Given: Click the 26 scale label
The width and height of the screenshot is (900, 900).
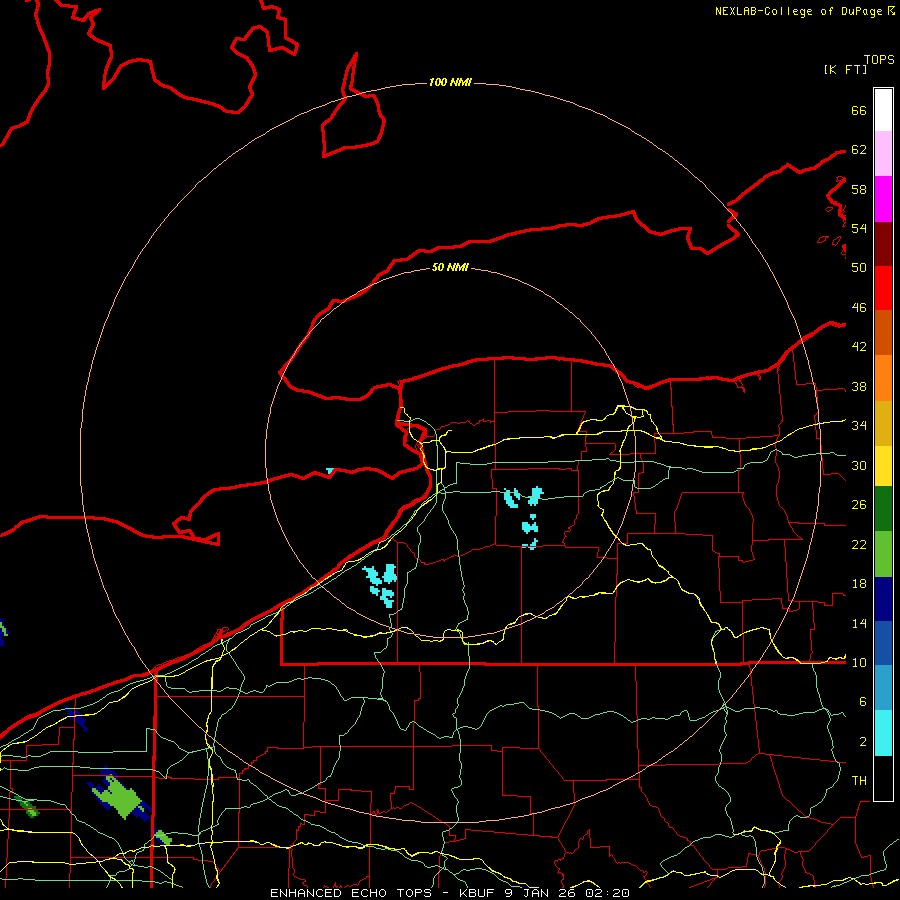Looking at the screenshot, I should point(859,505).
